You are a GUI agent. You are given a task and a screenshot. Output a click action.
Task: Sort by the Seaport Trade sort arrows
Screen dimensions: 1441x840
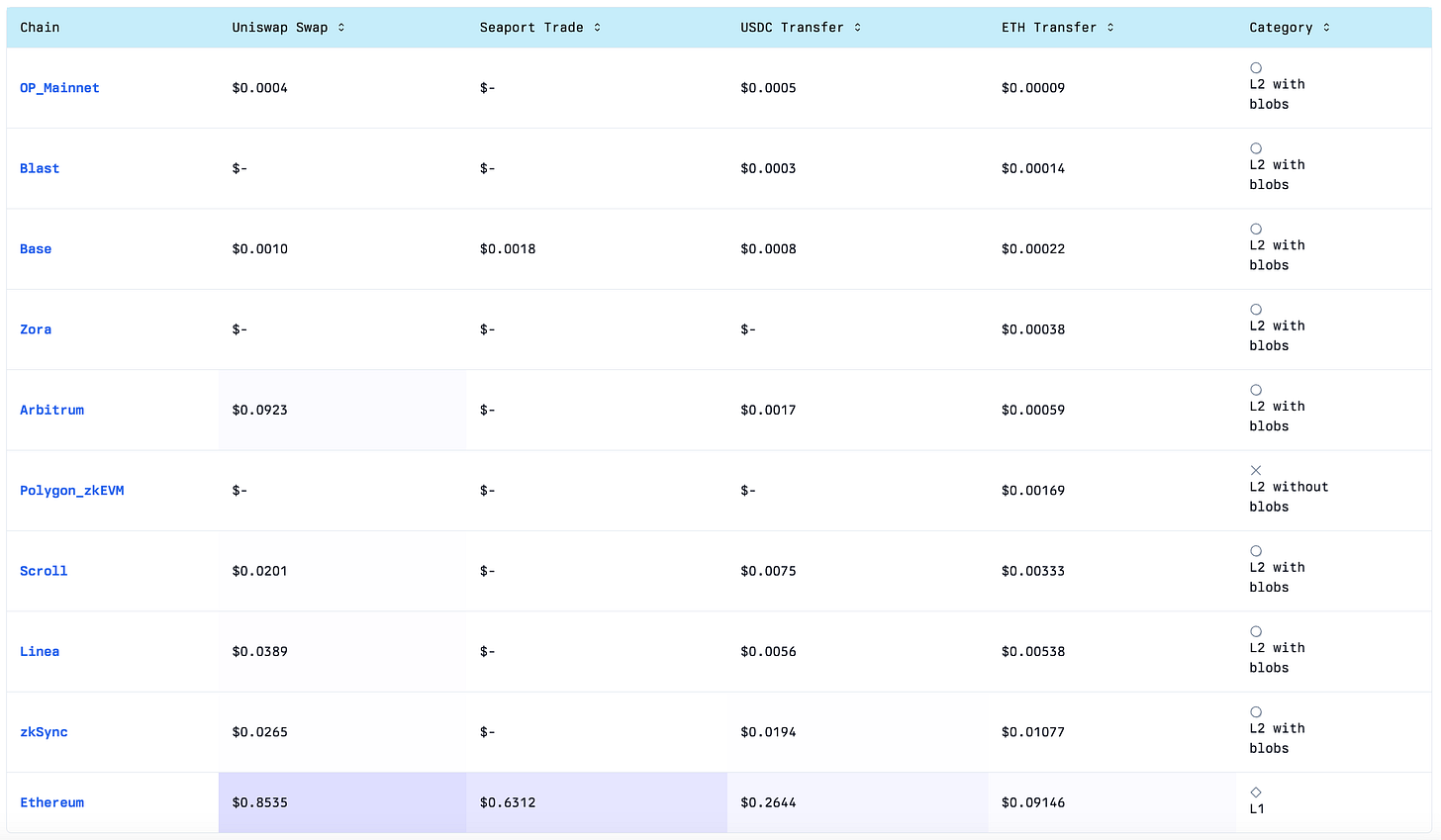(598, 28)
